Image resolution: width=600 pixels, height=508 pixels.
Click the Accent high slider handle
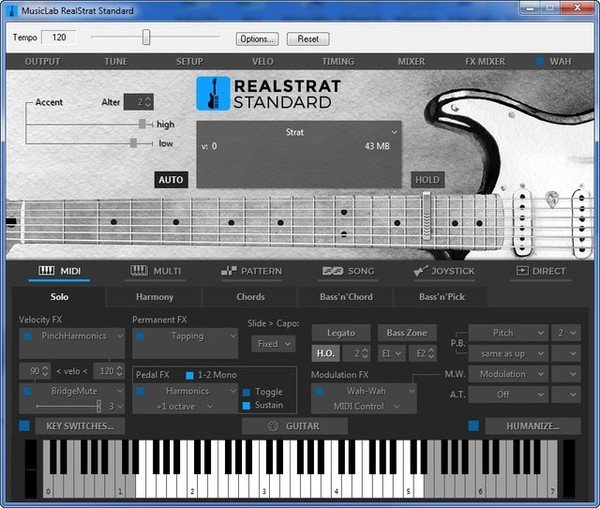(142, 124)
